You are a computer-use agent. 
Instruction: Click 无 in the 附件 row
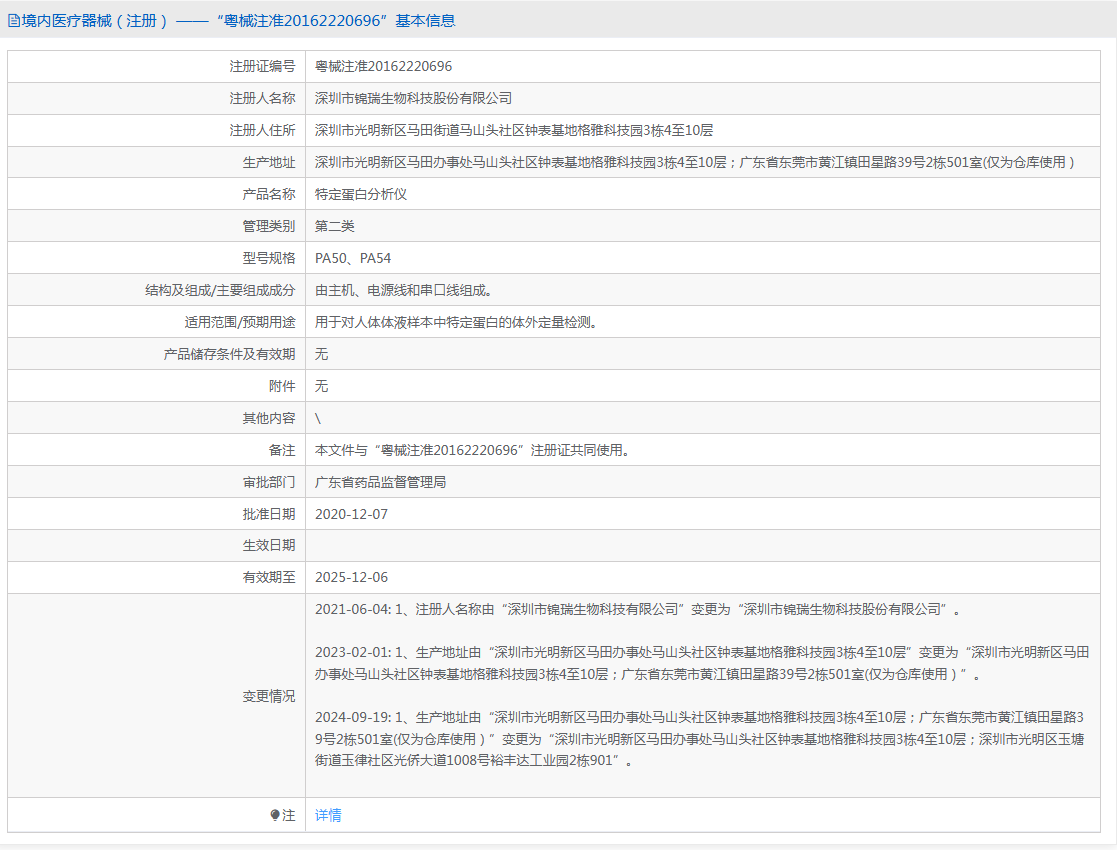pyautogui.click(x=321, y=386)
